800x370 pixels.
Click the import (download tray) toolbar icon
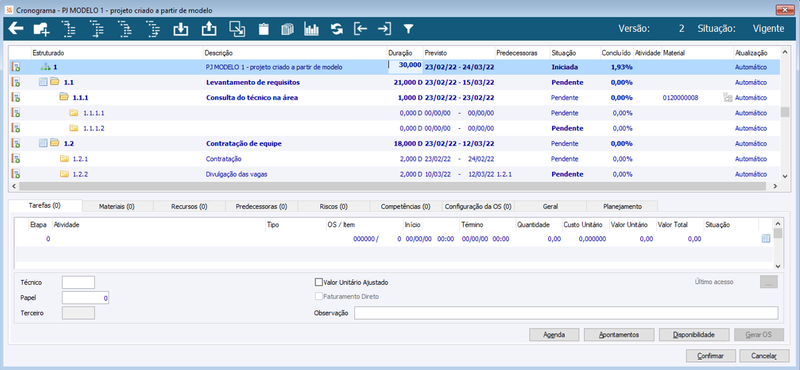point(180,30)
